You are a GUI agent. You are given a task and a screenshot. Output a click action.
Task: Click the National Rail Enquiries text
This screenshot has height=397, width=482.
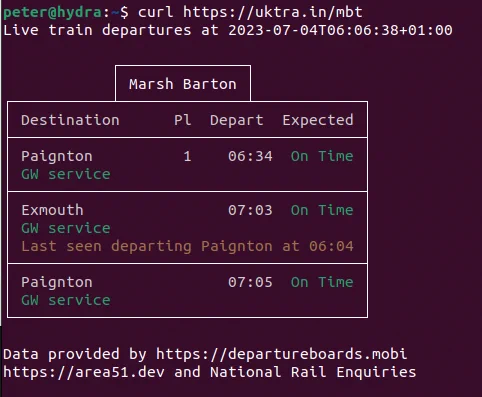[313, 372]
